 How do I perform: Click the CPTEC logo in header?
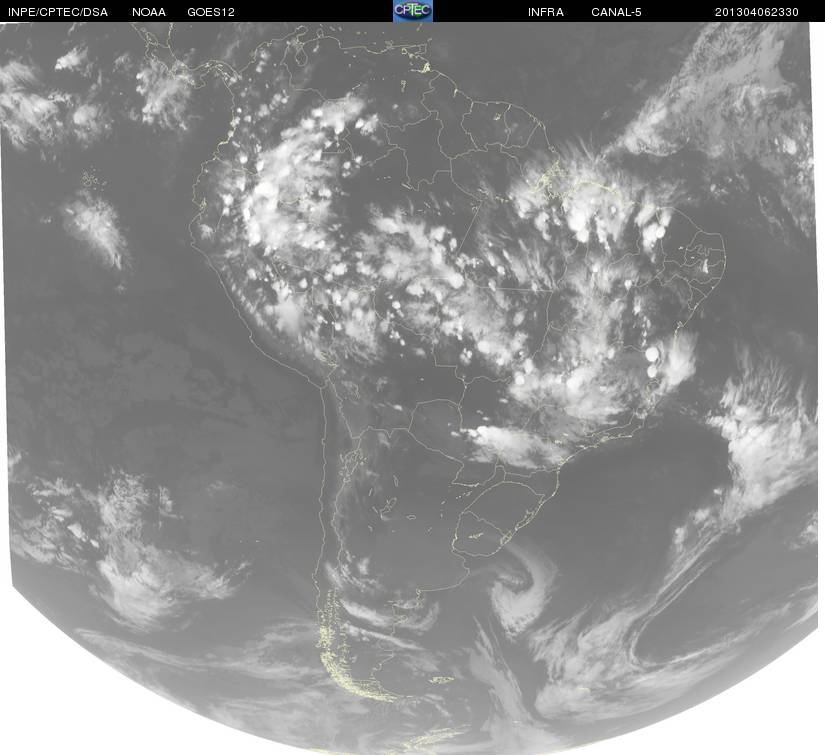(x=413, y=11)
